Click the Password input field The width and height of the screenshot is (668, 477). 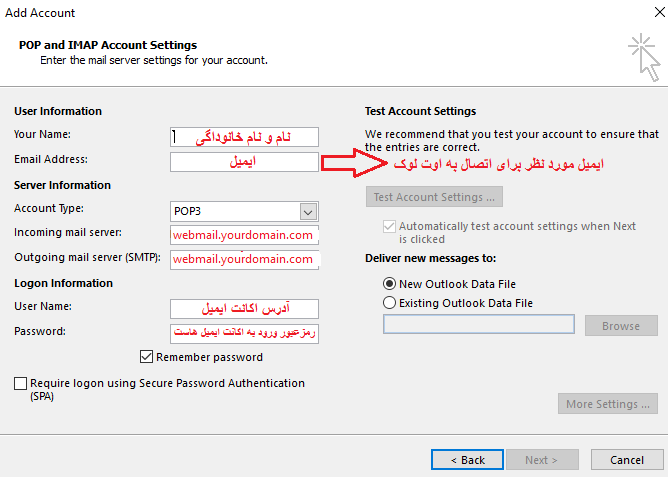(x=244, y=333)
